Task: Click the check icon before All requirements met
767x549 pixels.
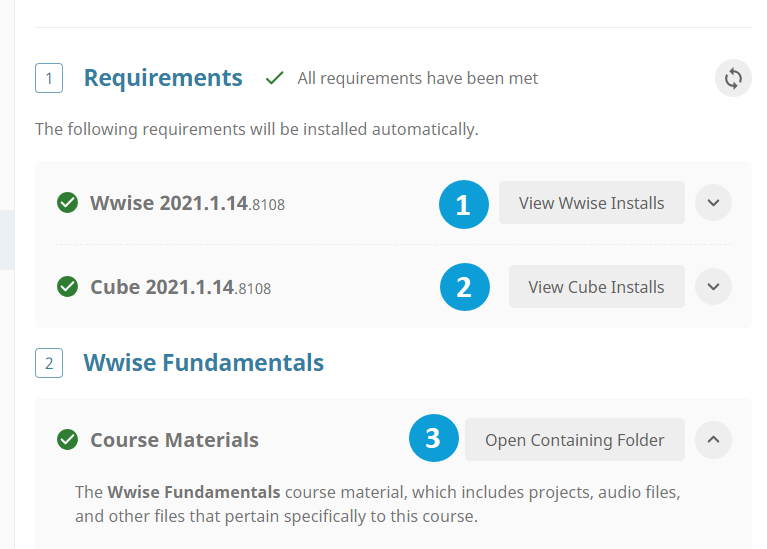Action: 274,78
